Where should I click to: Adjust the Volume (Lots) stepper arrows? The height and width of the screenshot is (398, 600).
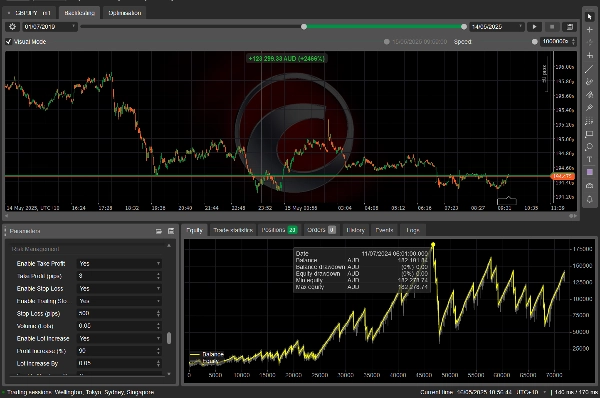(x=158, y=326)
